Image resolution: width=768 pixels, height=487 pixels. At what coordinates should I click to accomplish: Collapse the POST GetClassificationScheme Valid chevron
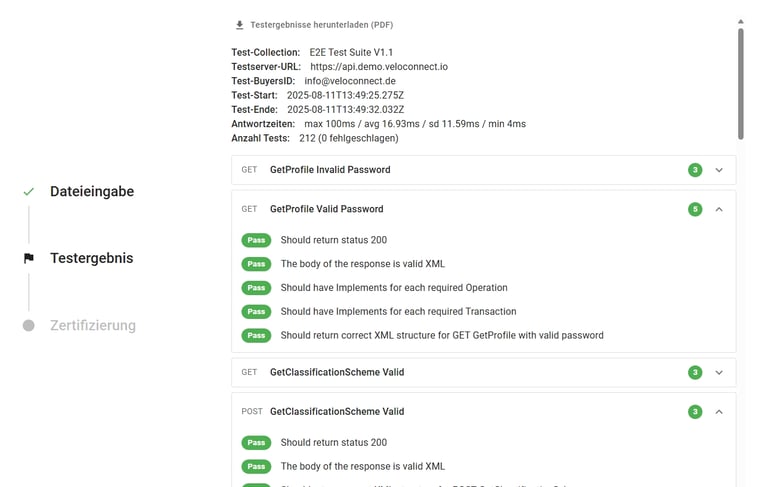point(719,412)
